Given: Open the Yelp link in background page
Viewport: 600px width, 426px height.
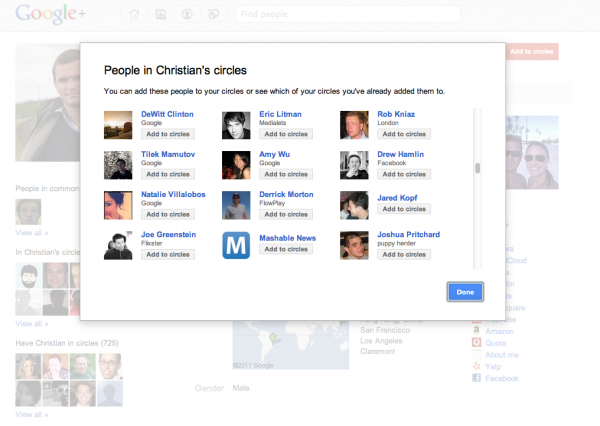Looking at the screenshot, I should (x=493, y=367).
